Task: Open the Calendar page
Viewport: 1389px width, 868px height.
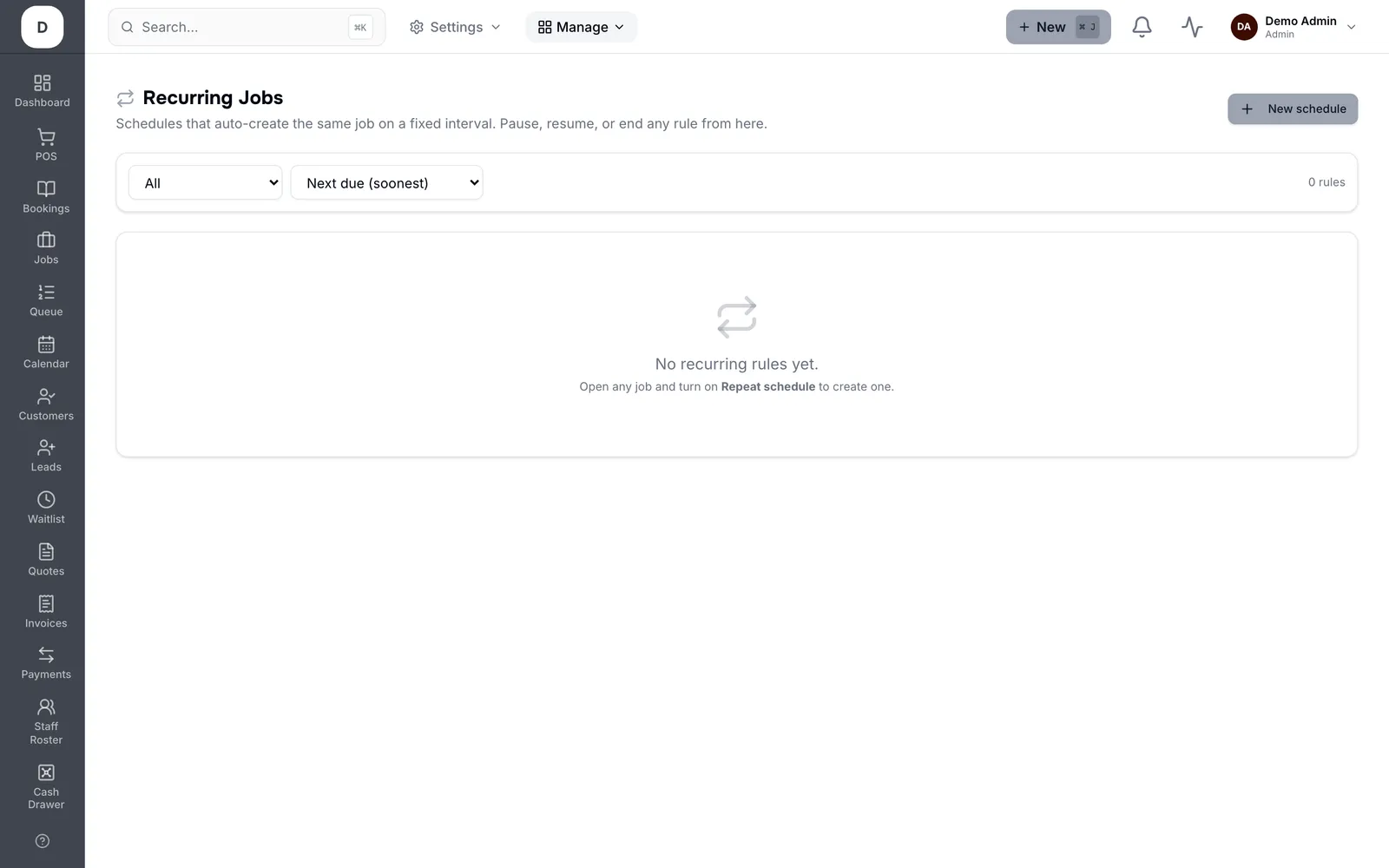Action: tap(46, 352)
